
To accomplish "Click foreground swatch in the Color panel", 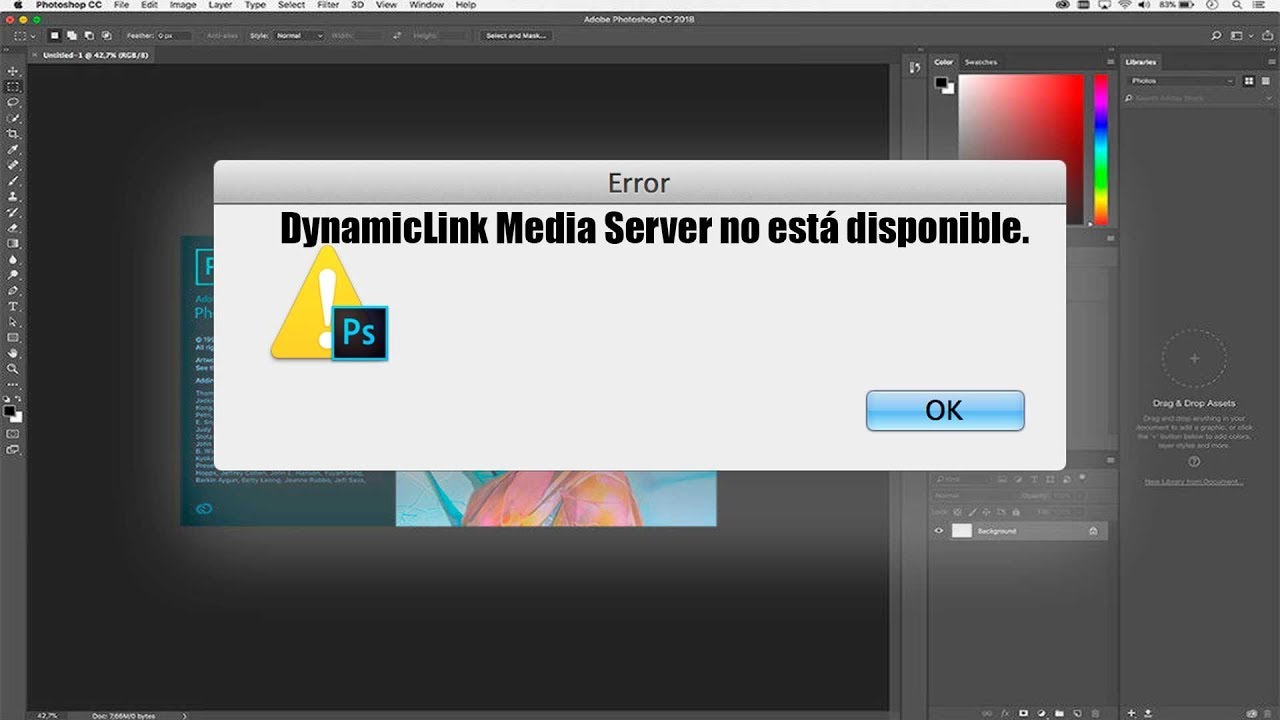I will [941, 83].
